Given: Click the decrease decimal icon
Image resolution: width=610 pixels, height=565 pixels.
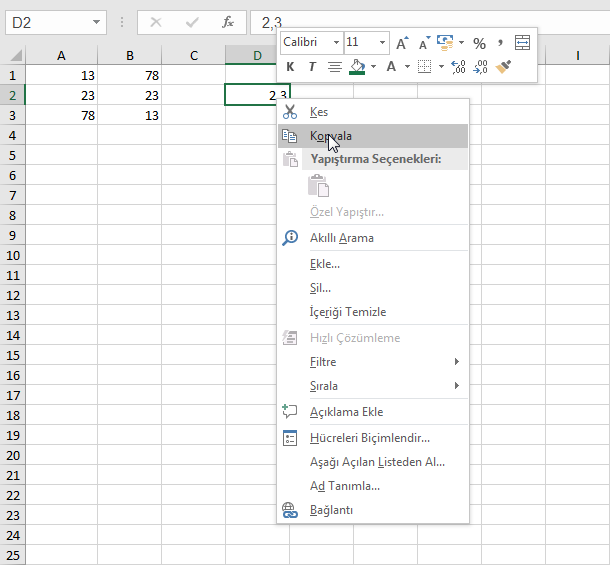Looking at the screenshot, I should (480, 67).
